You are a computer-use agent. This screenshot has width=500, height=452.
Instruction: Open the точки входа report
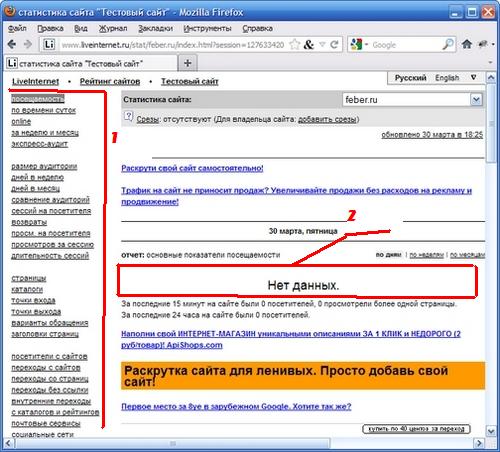click(x=33, y=300)
